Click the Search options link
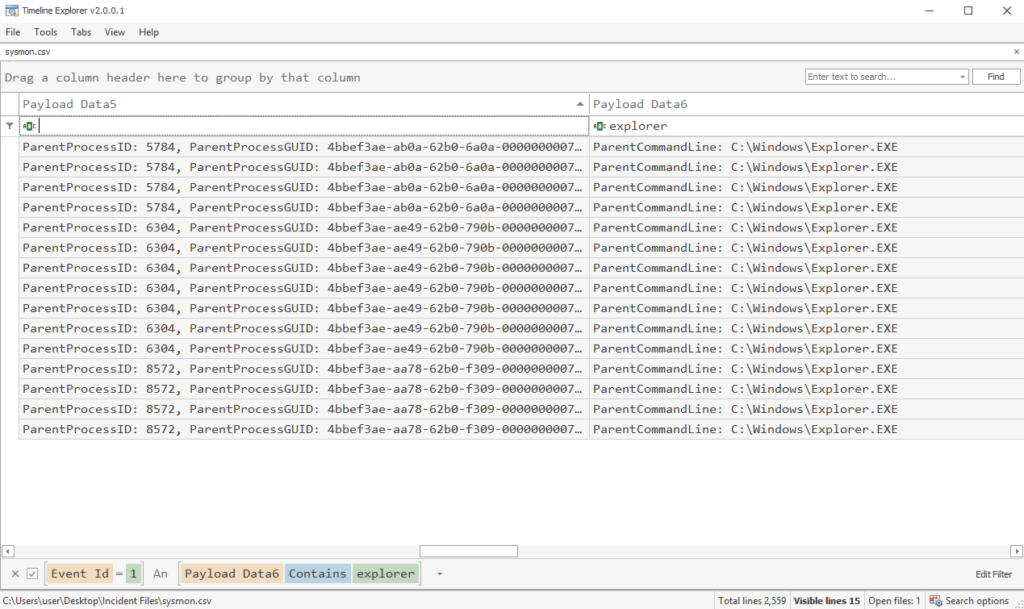1024x609 pixels. tap(977, 601)
